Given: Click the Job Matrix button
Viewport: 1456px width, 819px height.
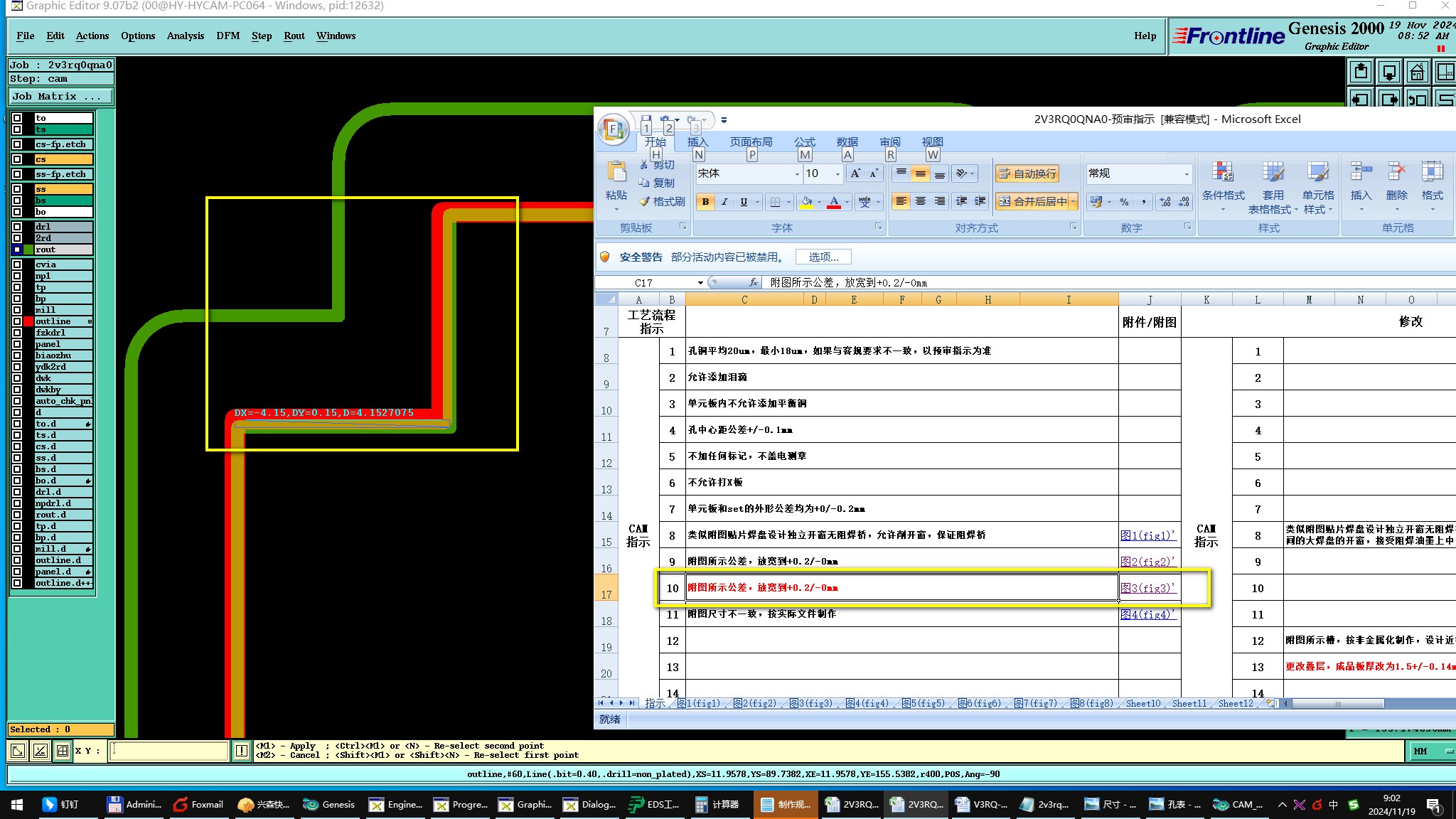Looking at the screenshot, I should (60, 97).
